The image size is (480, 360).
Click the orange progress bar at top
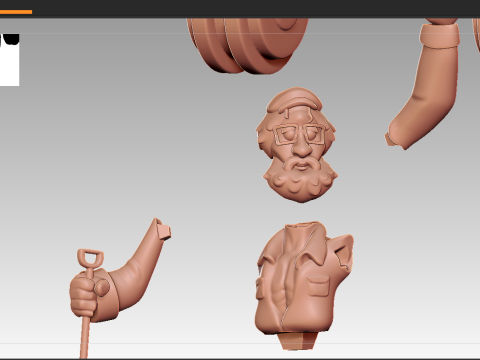16,12
